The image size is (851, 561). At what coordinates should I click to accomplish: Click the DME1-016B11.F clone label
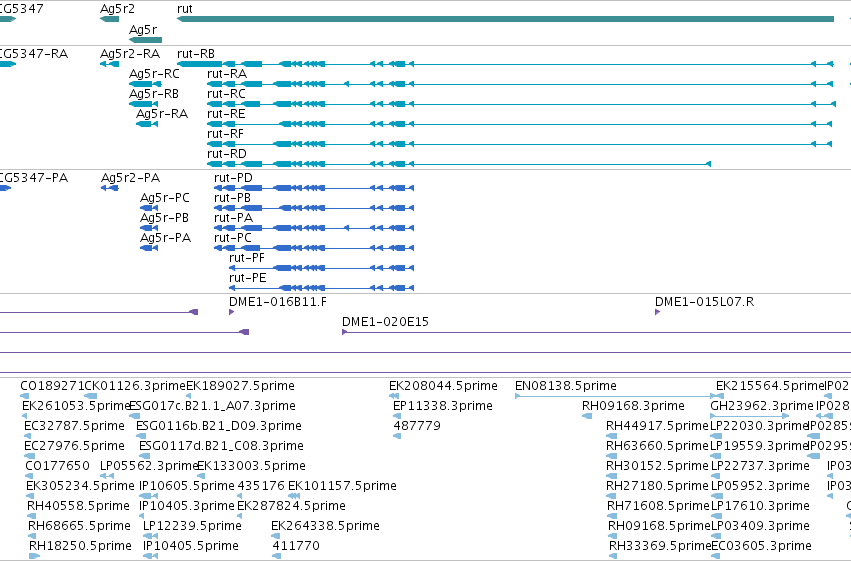(x=278, y=302)
